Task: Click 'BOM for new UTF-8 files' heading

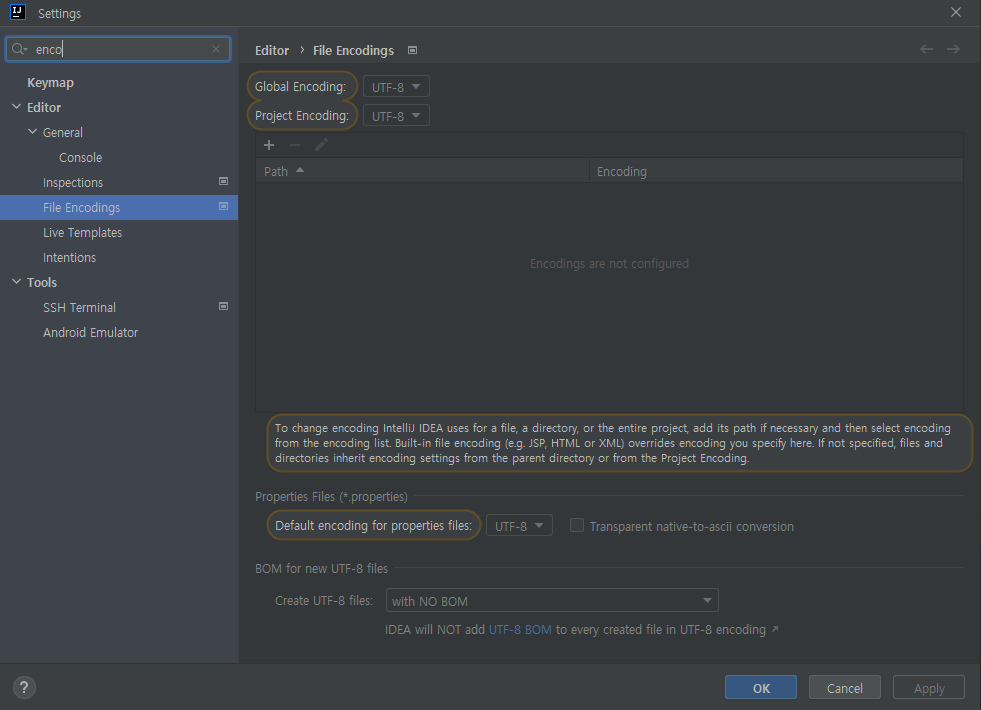Action: coord(322,569)
